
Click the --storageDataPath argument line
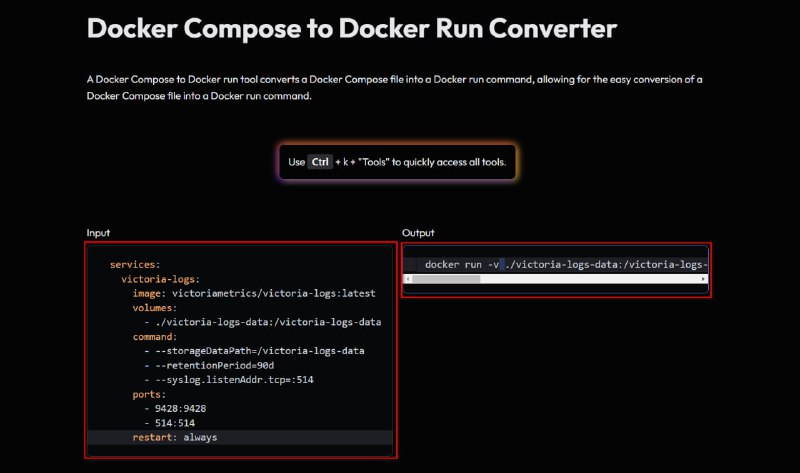coord(254,351)
